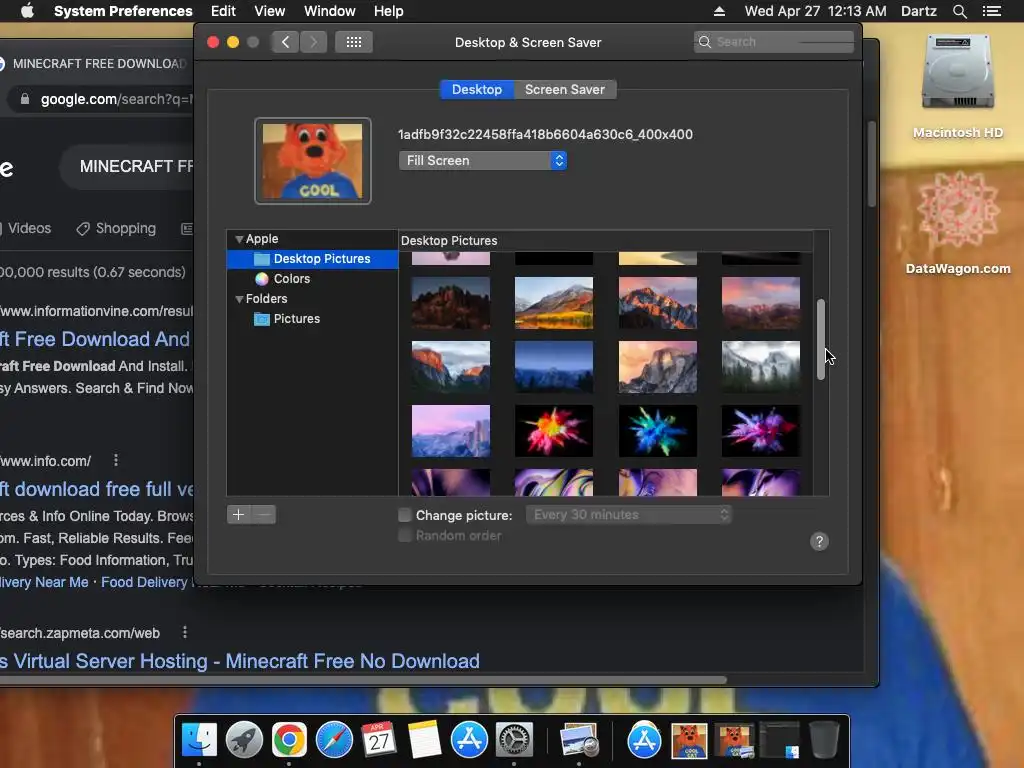
Task: Show all preferences grid button
Action: coord(354,42)
